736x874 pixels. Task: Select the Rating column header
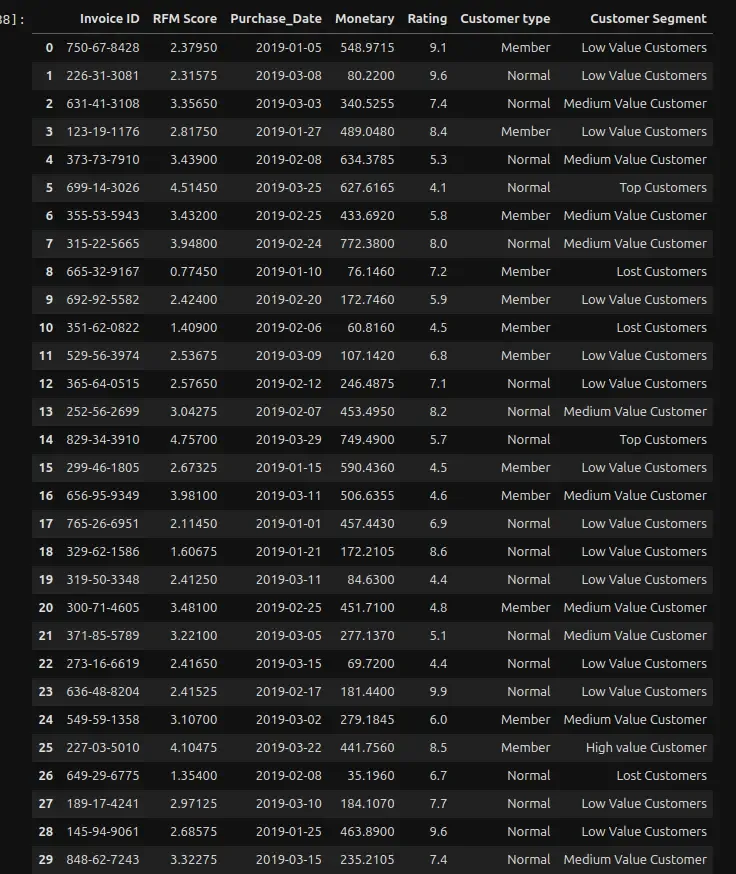(427, 19)
